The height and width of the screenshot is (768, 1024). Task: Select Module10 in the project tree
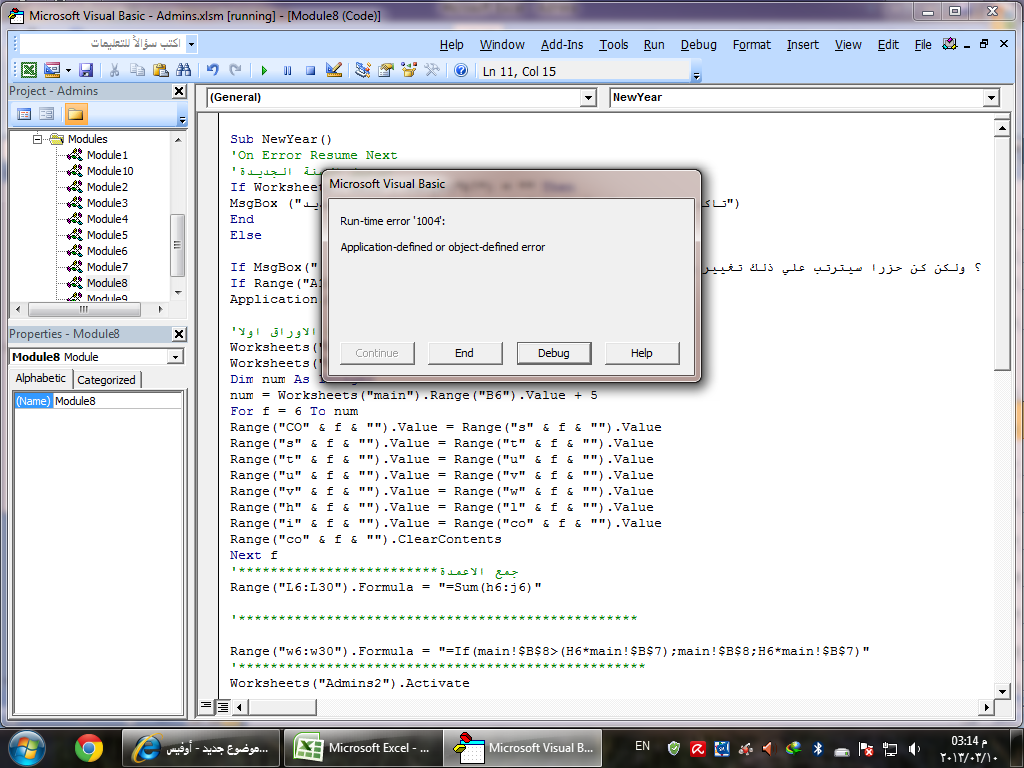click(x=110, y=171)
